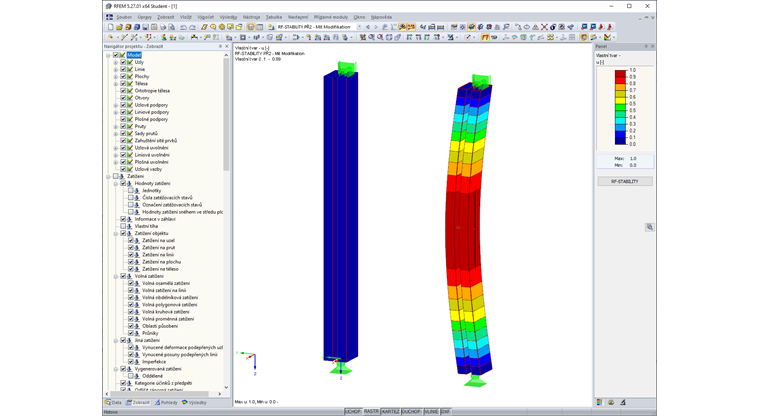This screenshot has width=760, height=416.
Task: Toggle the table view icon in toolbar
Action: click(260, 27)
